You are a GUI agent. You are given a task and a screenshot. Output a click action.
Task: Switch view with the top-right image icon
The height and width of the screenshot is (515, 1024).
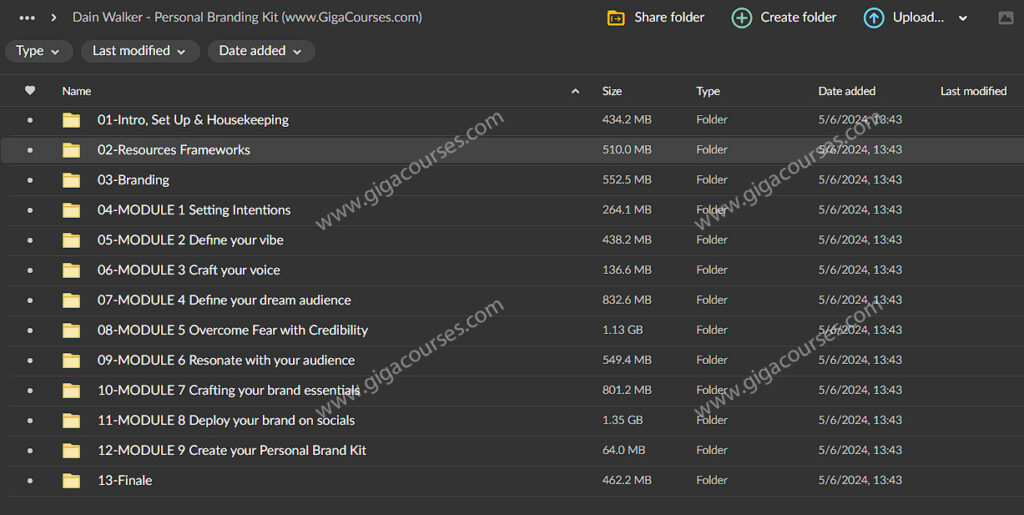[1005, 18]
